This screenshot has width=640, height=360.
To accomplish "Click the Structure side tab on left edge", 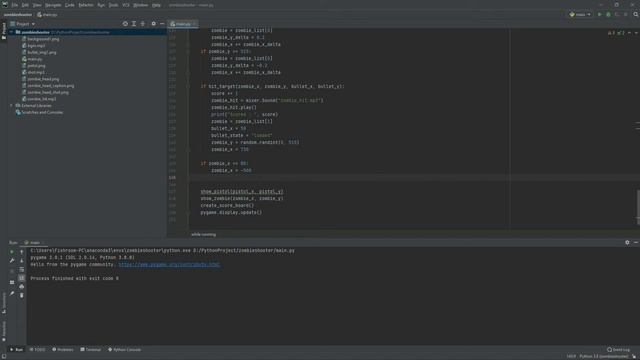I will [4, 303].
